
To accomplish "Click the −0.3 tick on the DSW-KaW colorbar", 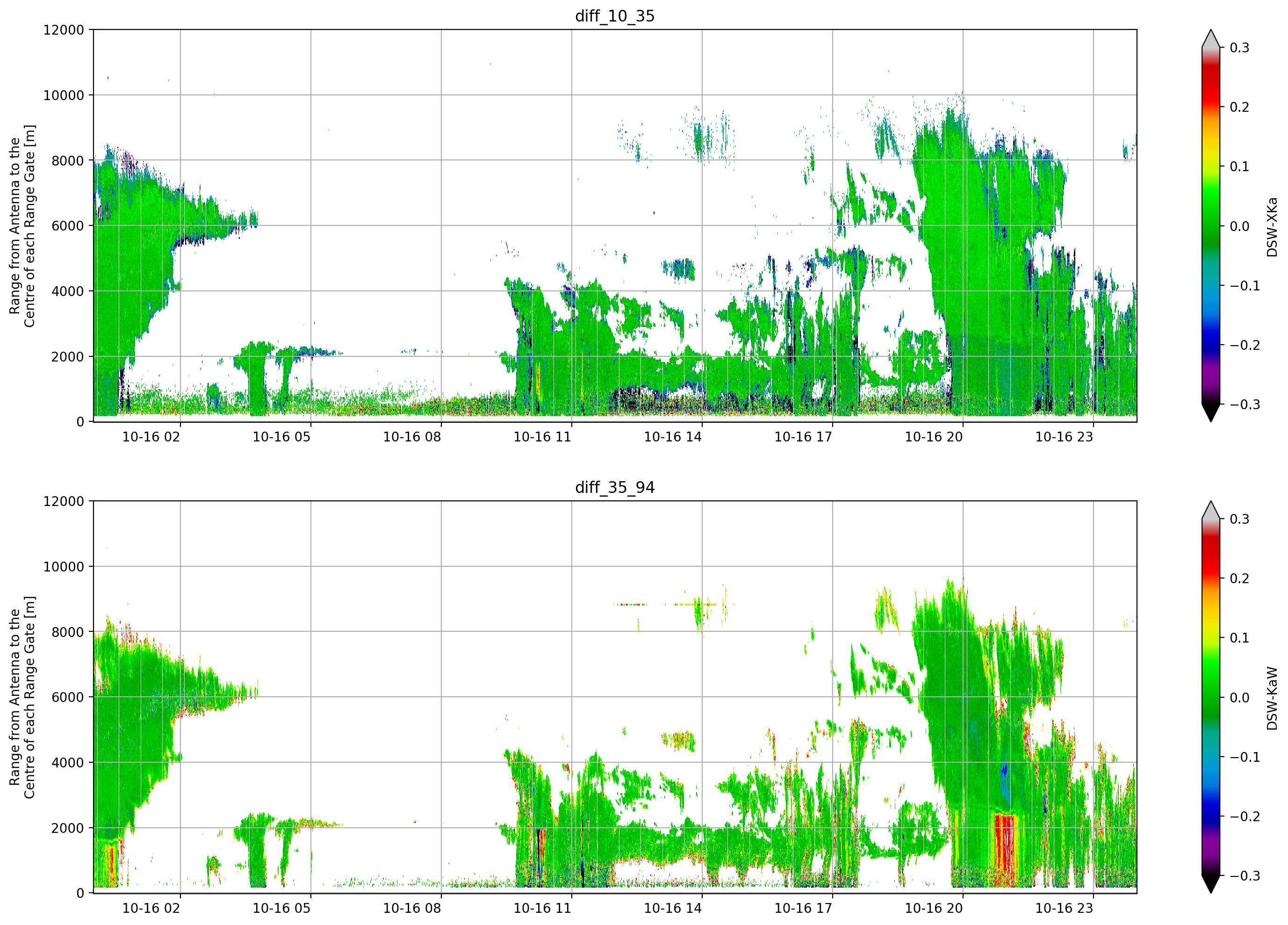I will [1245, 875].
